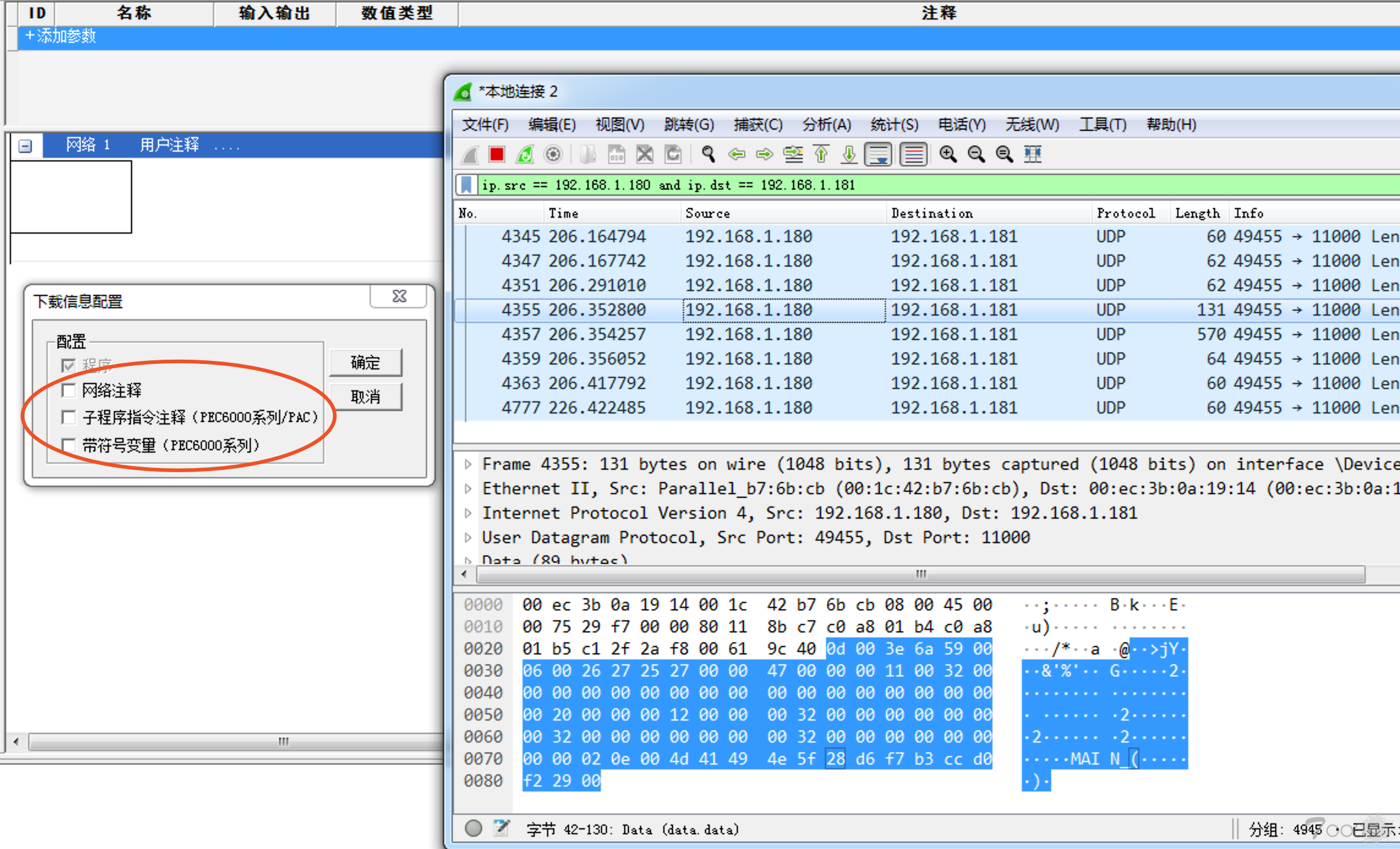Click the display filter bookmark icon
Viewport: 1400px width, 849px height.
[x=466, y=185]
